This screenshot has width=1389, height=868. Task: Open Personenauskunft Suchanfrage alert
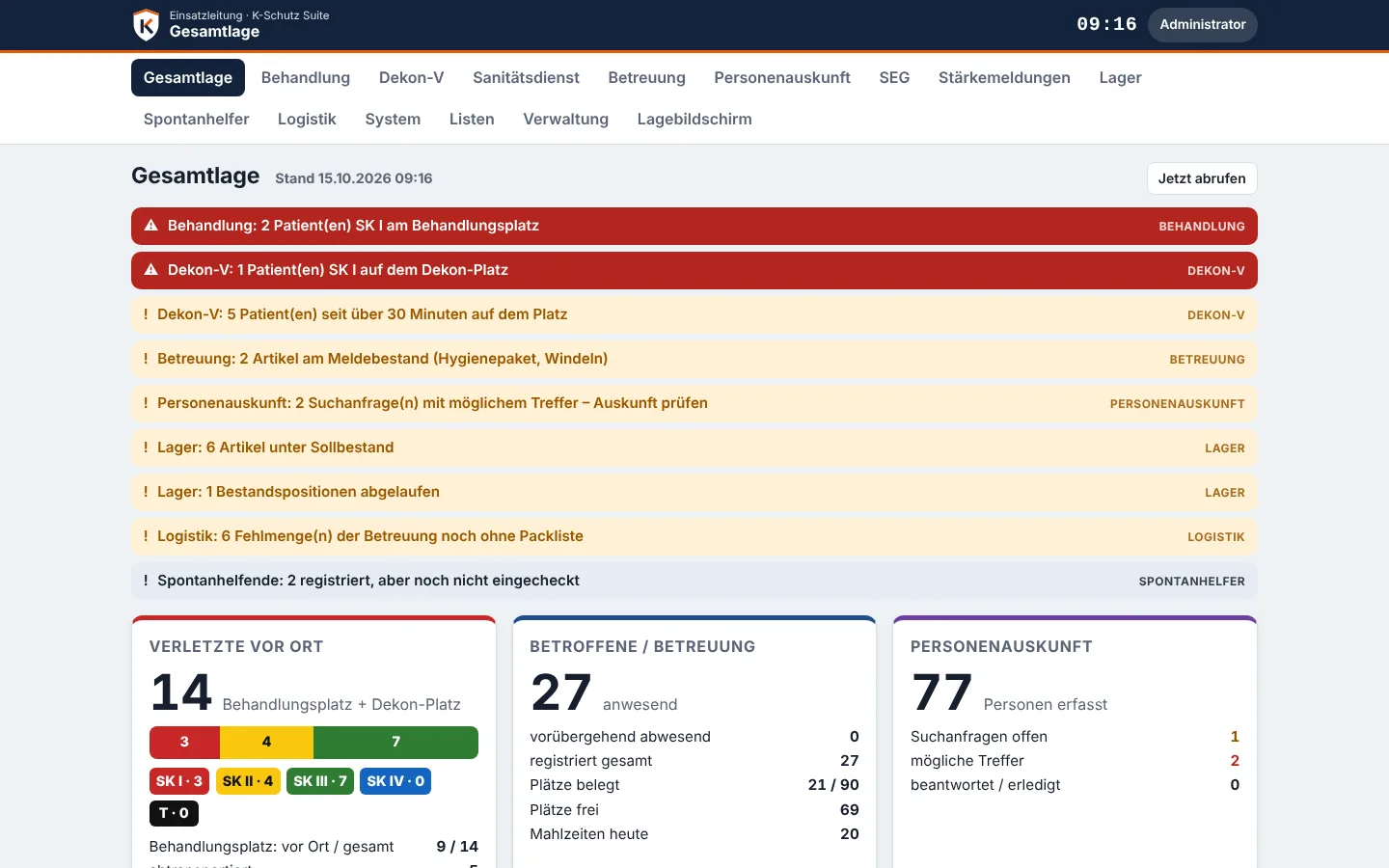694,403
